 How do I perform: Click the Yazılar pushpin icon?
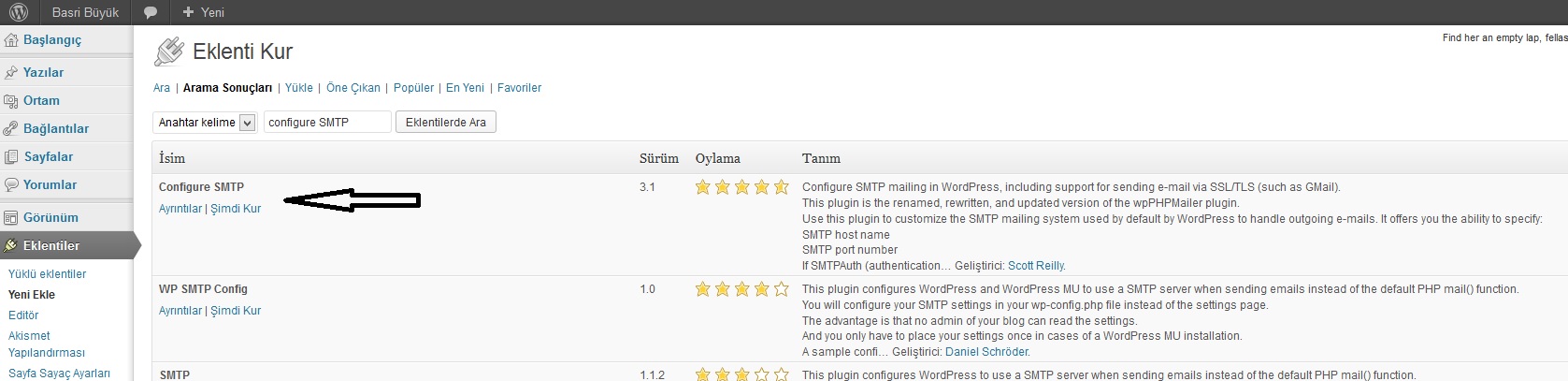pos(11,72)
